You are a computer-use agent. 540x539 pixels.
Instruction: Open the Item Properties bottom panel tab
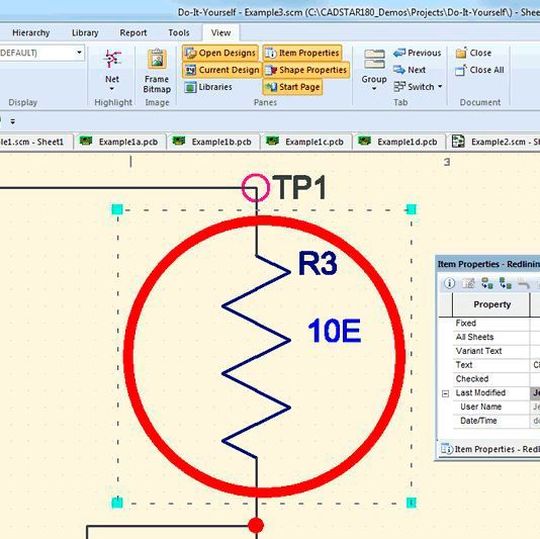490,449
